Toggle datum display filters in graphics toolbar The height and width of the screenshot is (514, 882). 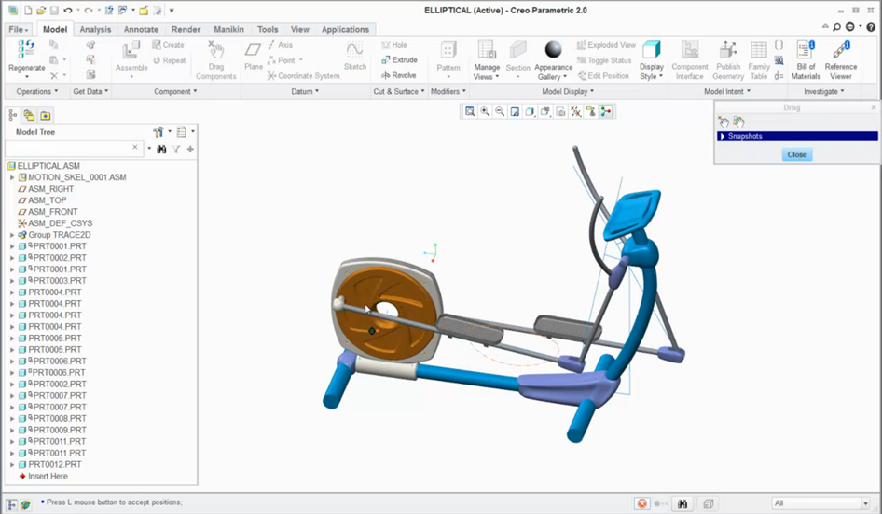tap(576, 111)
